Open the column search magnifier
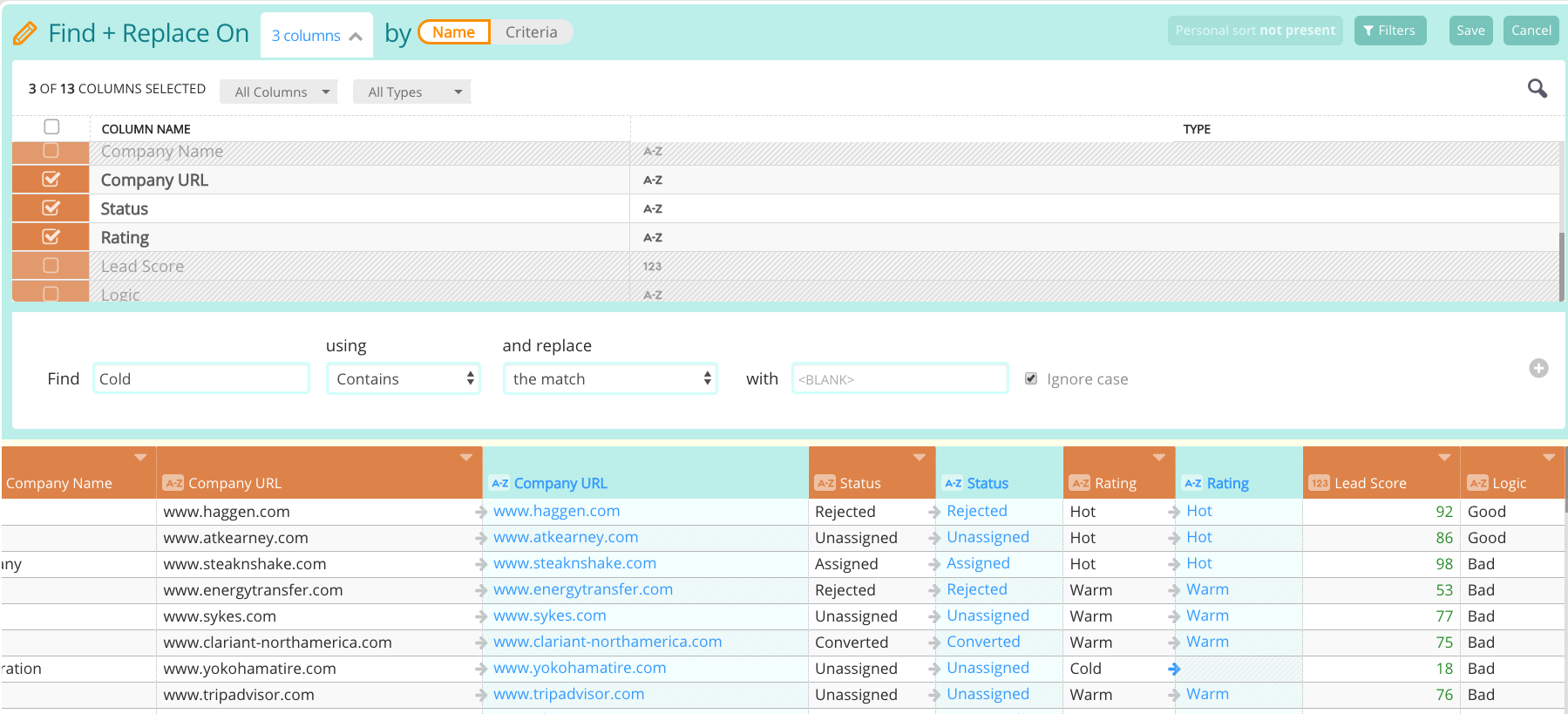This screenshot has height=714, width=1568. [x=1537, y=88]
